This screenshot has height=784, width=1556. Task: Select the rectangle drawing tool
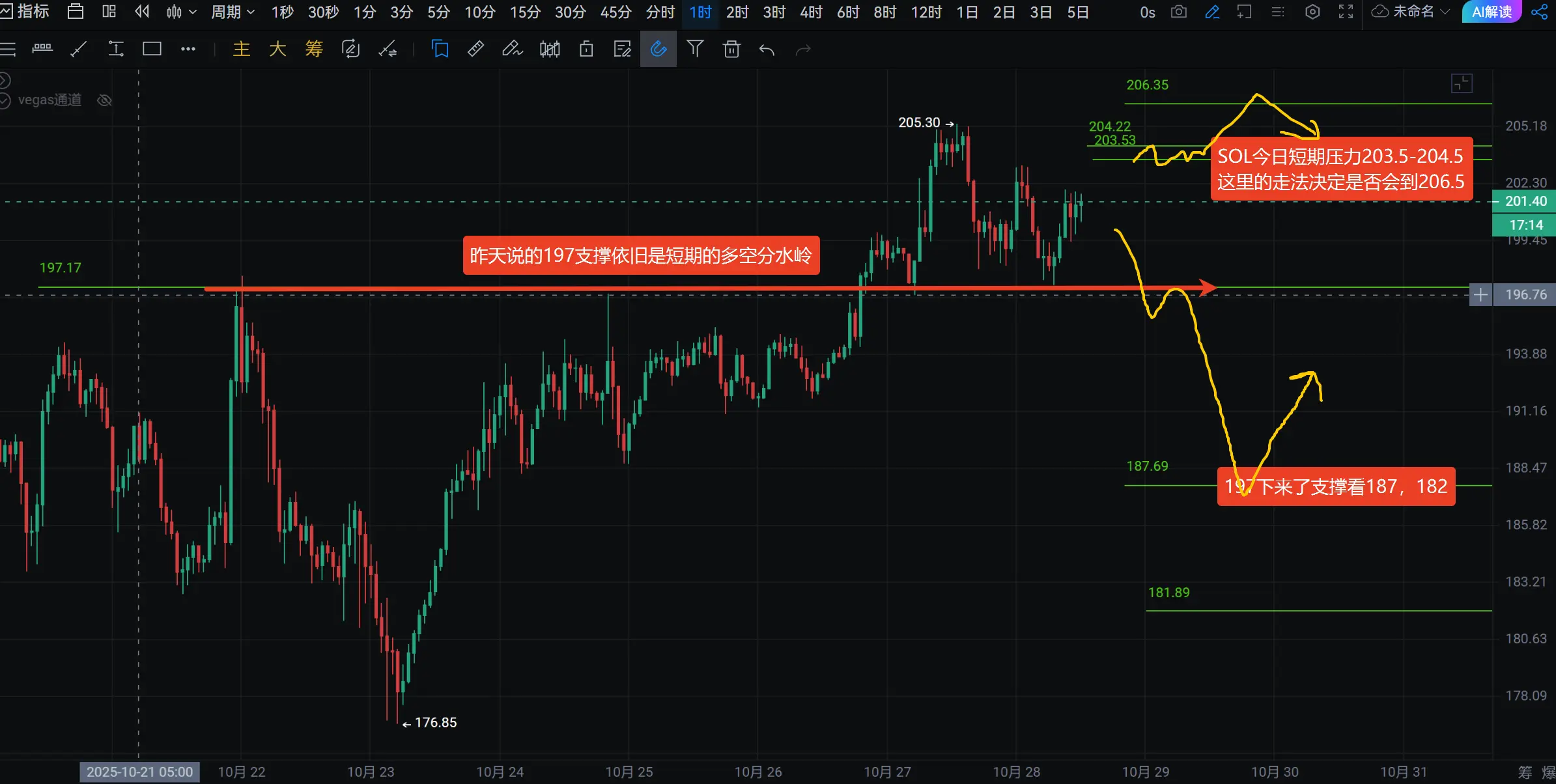click(x=152, y=49)
